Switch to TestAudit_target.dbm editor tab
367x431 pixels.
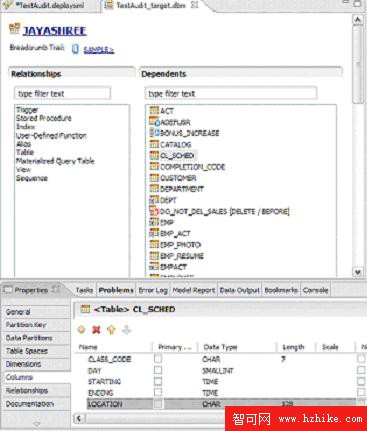(151, 6)
